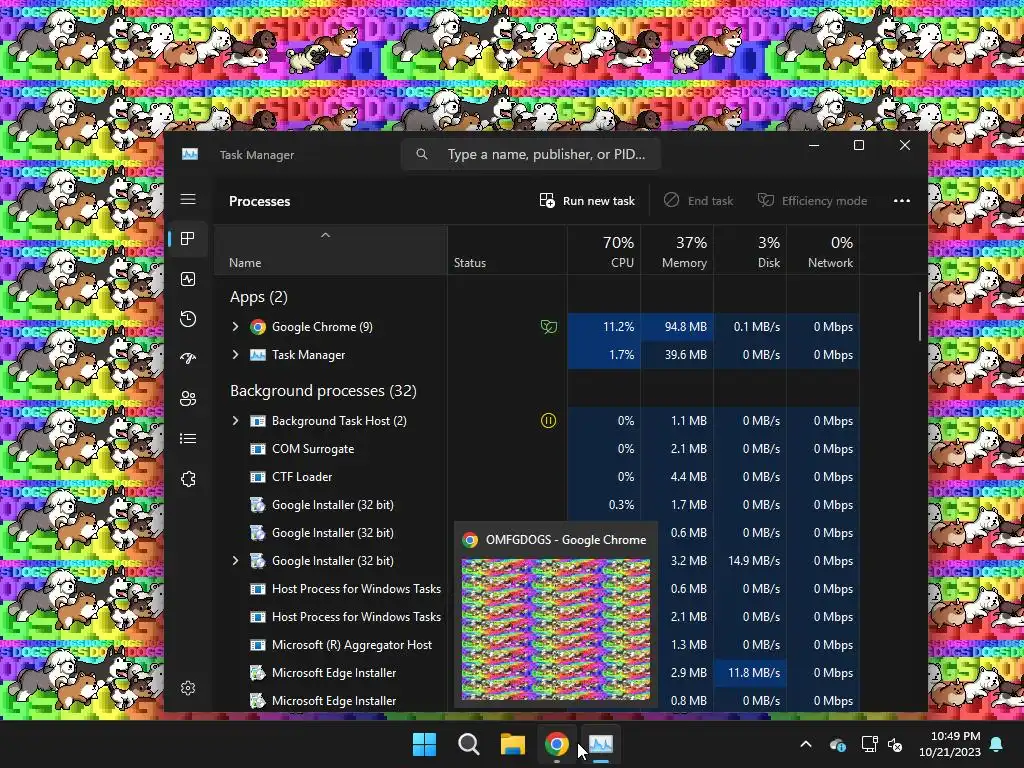Click the efficiency leaf icon on Google Chrome row
Screen dimensions: 1024x768
pos(549,327)
